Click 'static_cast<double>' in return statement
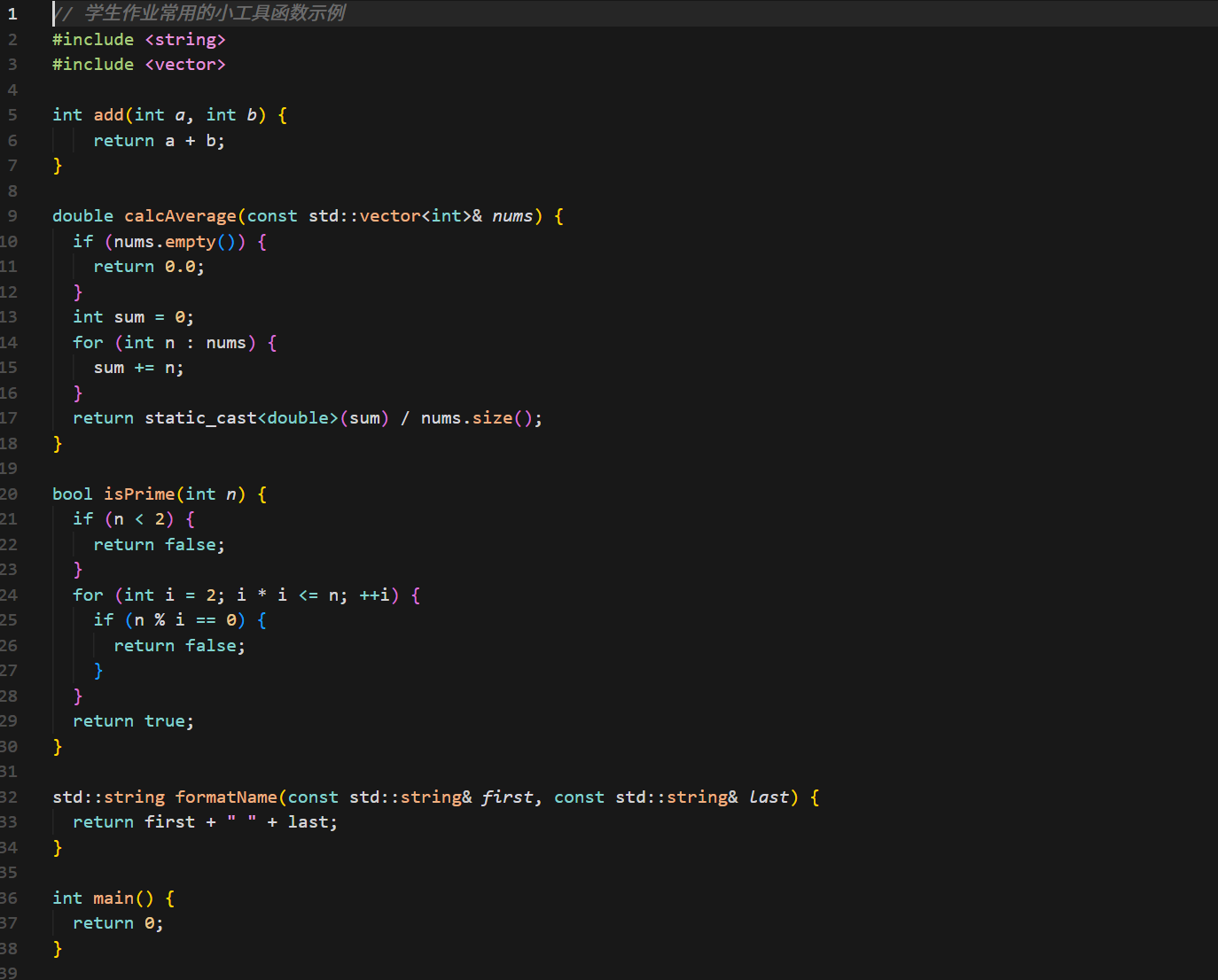This screenshot has width=1218, height=980. click(242, 418)
